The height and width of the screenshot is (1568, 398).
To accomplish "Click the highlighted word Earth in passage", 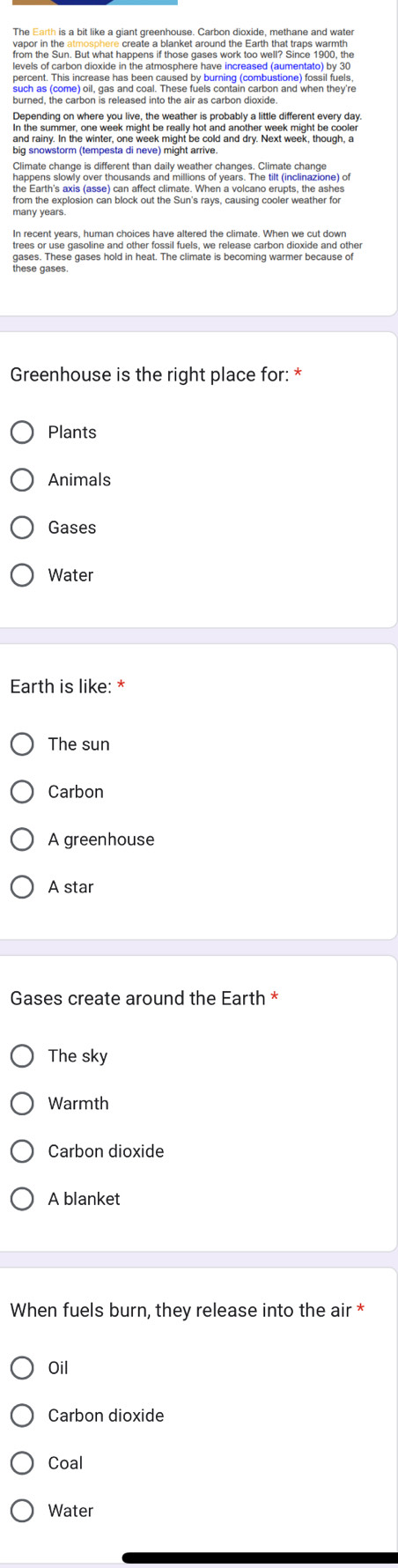I will click(44, 33).
